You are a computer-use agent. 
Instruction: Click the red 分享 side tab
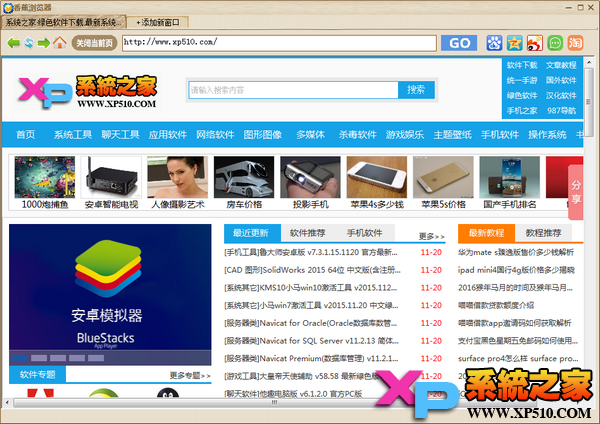576,192
